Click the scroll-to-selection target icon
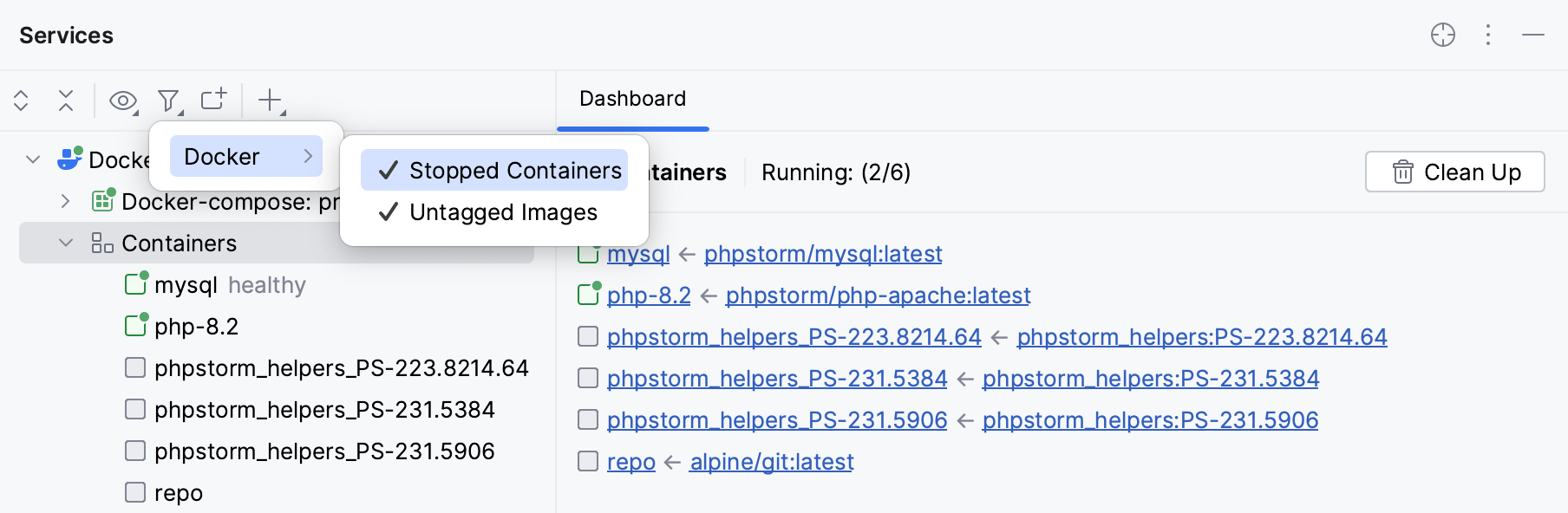The image size is (1568, 513). 1442,36
